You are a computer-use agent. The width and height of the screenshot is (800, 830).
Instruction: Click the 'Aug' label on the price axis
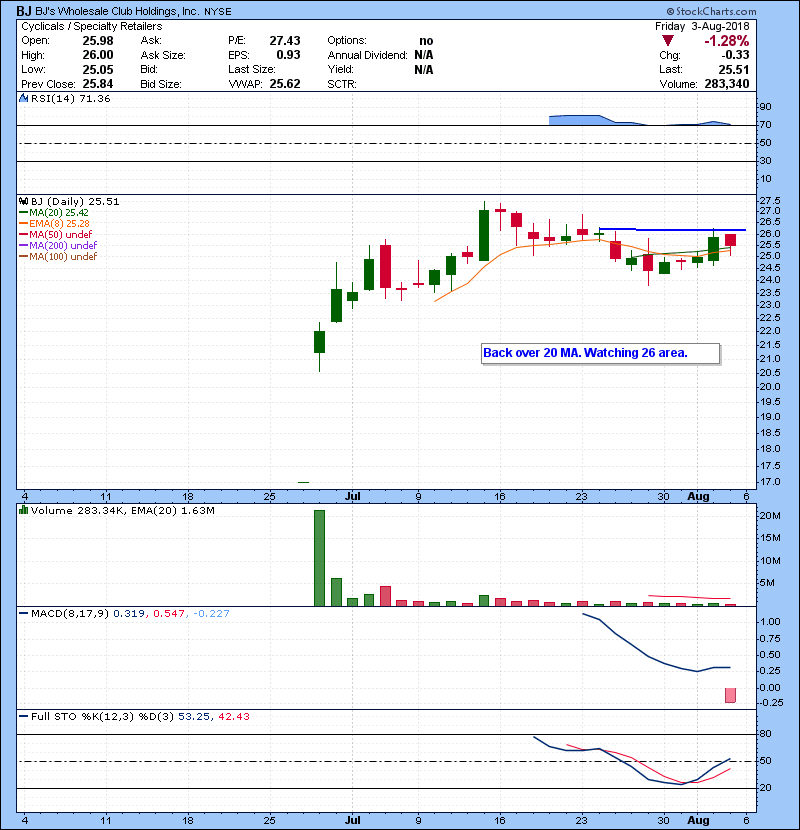tap(698, 496)
